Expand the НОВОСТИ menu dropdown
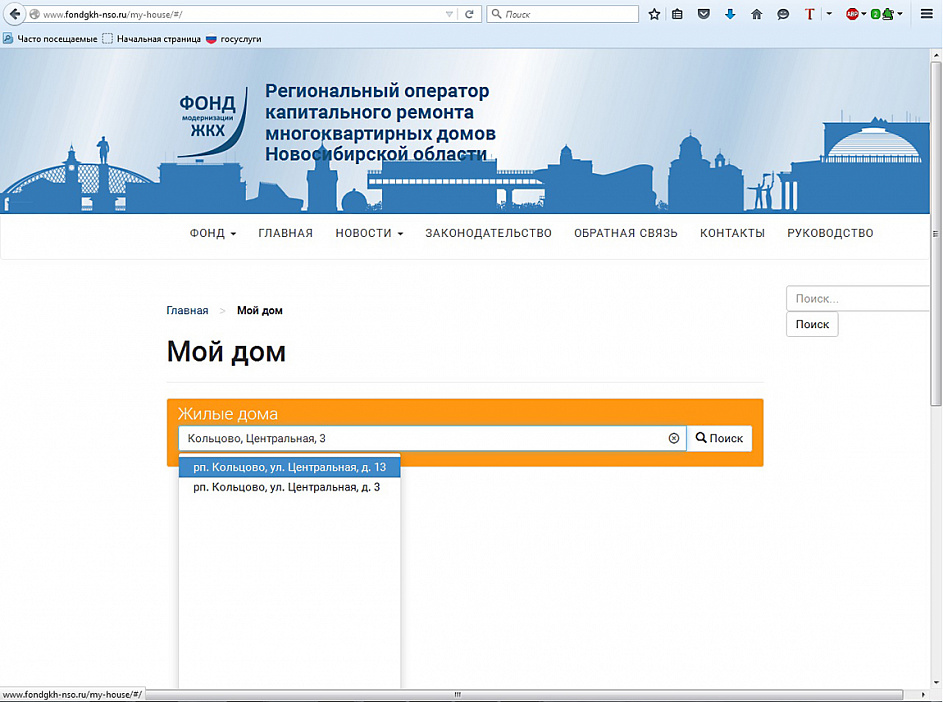 (x=369, y=233)
